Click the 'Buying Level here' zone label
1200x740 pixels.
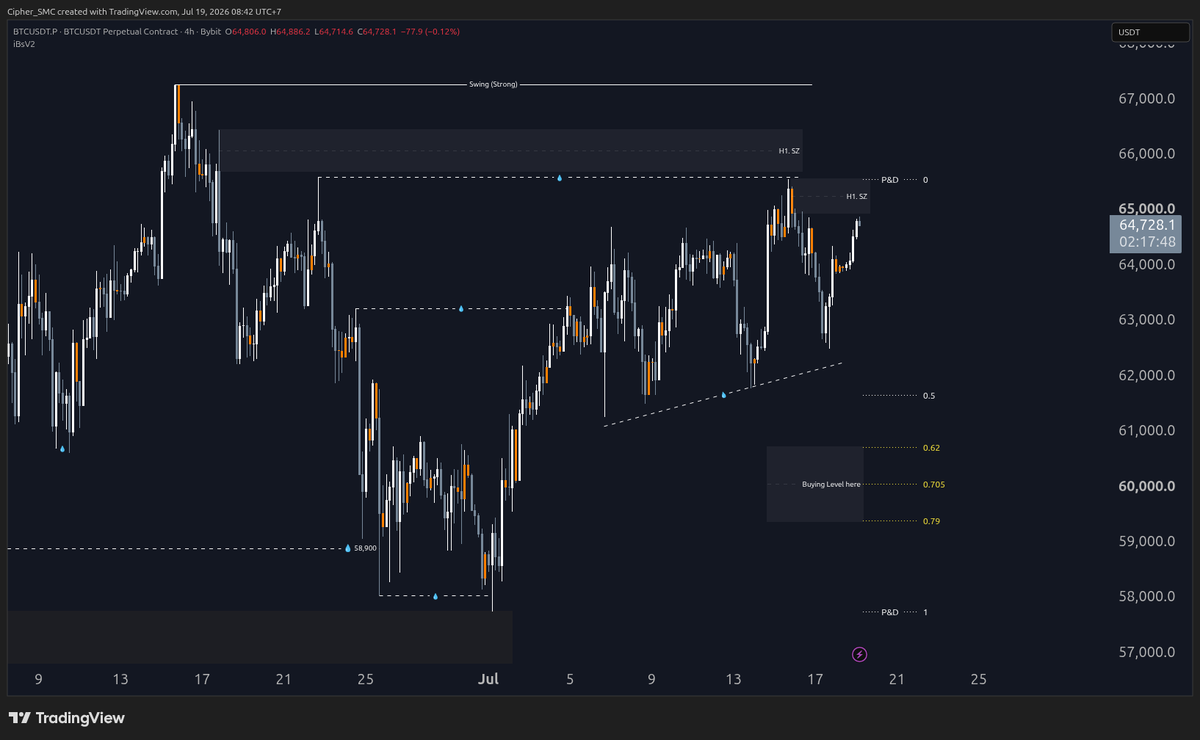[831, 484]
